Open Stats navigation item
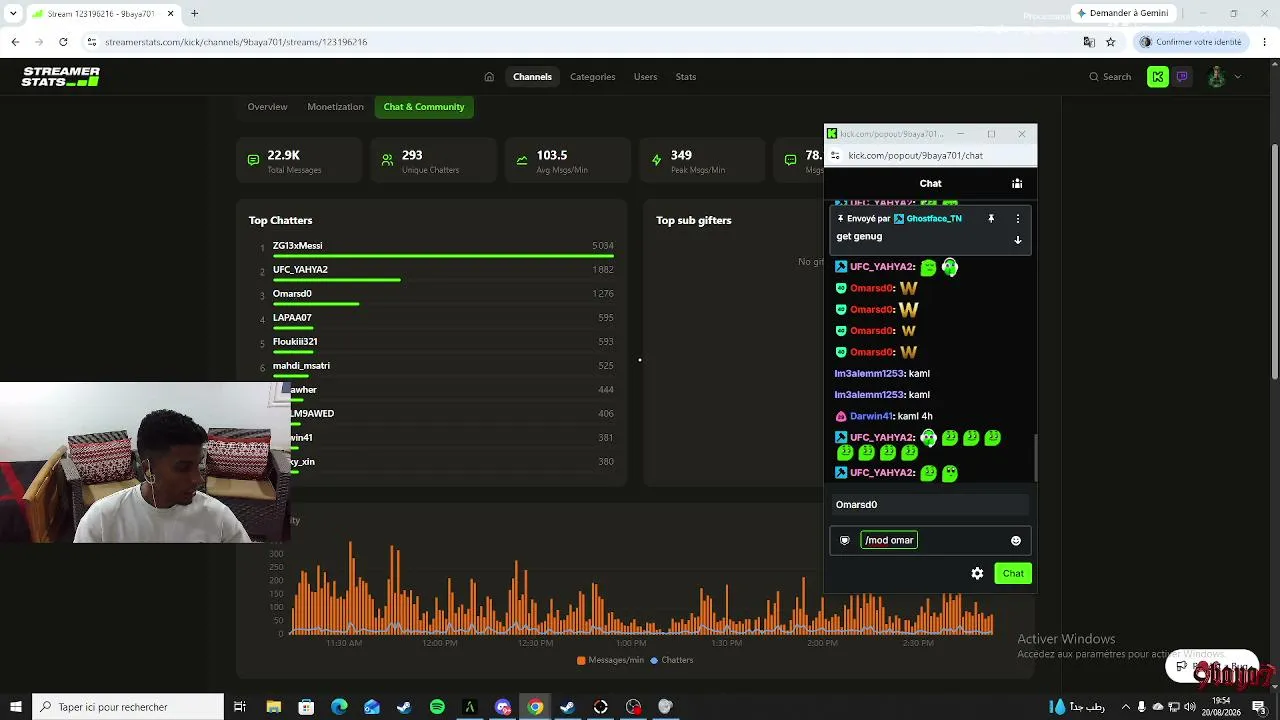Viewport: 1280px width, 720px height. (685, 77)
